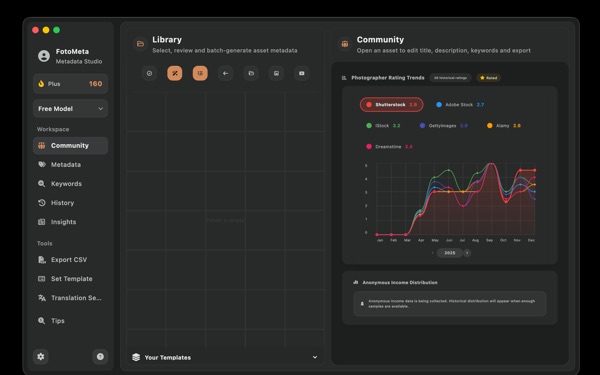
Task: Click the anonymous income data notice text
Action: pos(452,304)
